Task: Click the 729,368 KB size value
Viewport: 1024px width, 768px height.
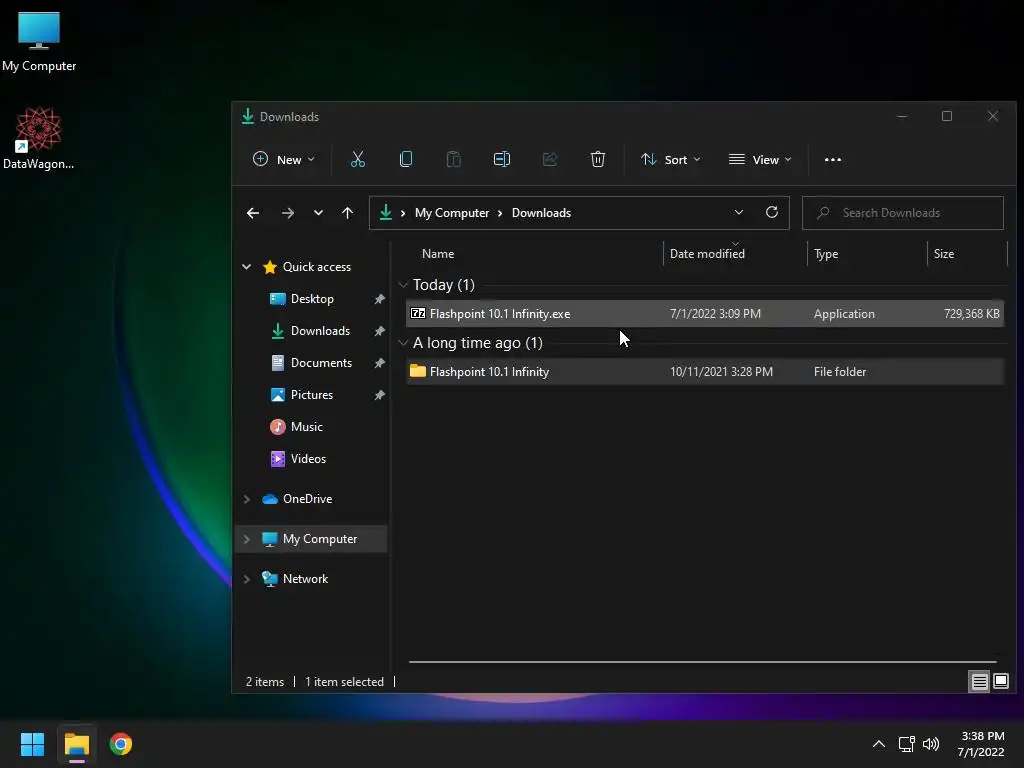Action: tap(971, 313)
